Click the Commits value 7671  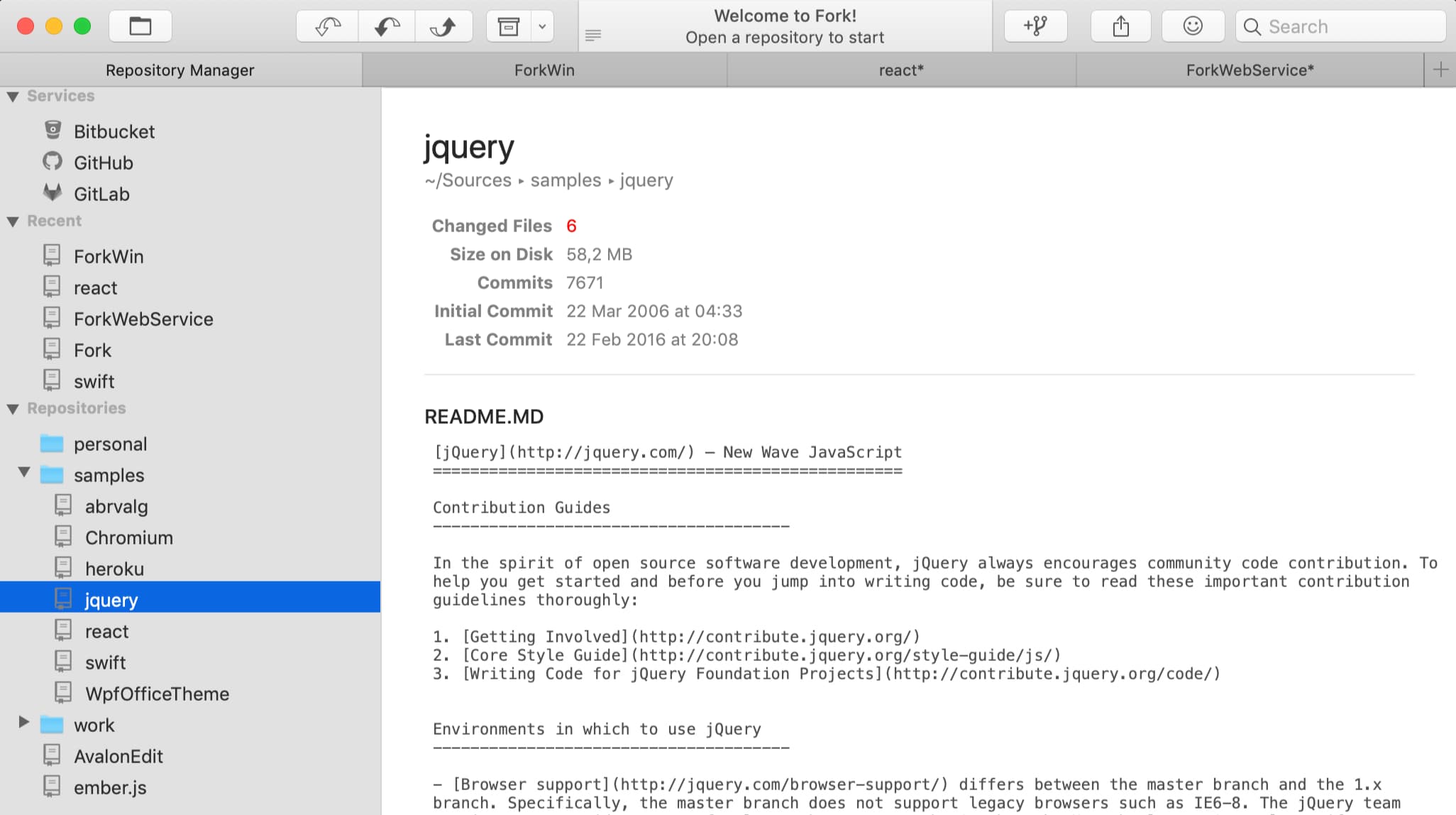(585, 283)
